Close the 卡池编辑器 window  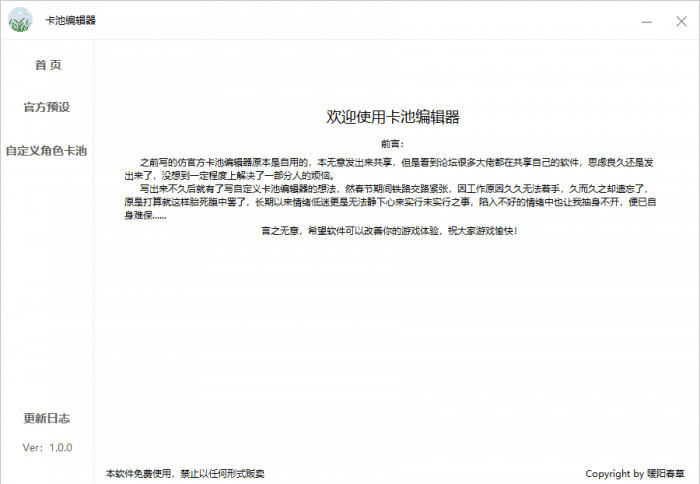(x=681, y=21)
